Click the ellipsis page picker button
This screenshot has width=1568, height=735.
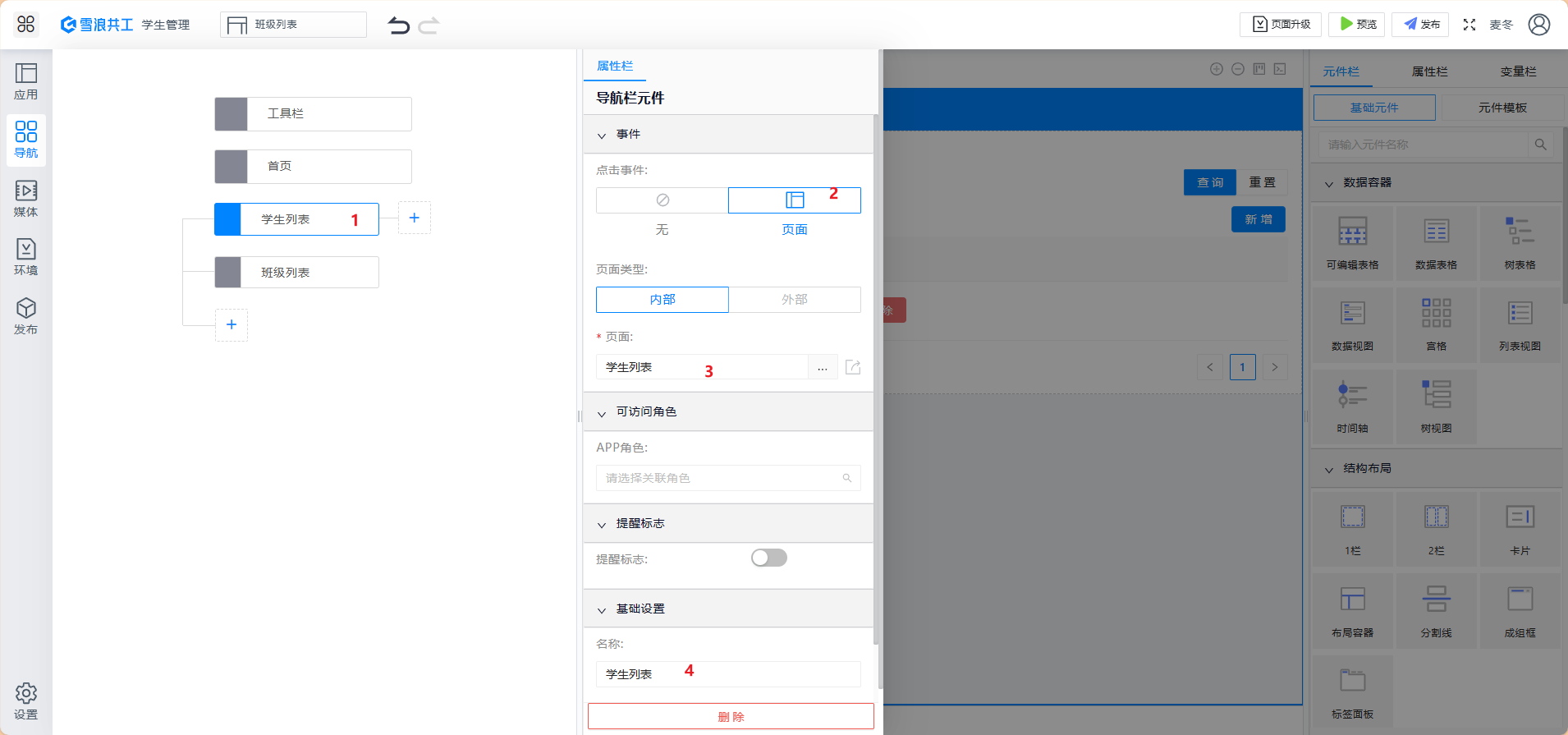[x=823, y=367]
